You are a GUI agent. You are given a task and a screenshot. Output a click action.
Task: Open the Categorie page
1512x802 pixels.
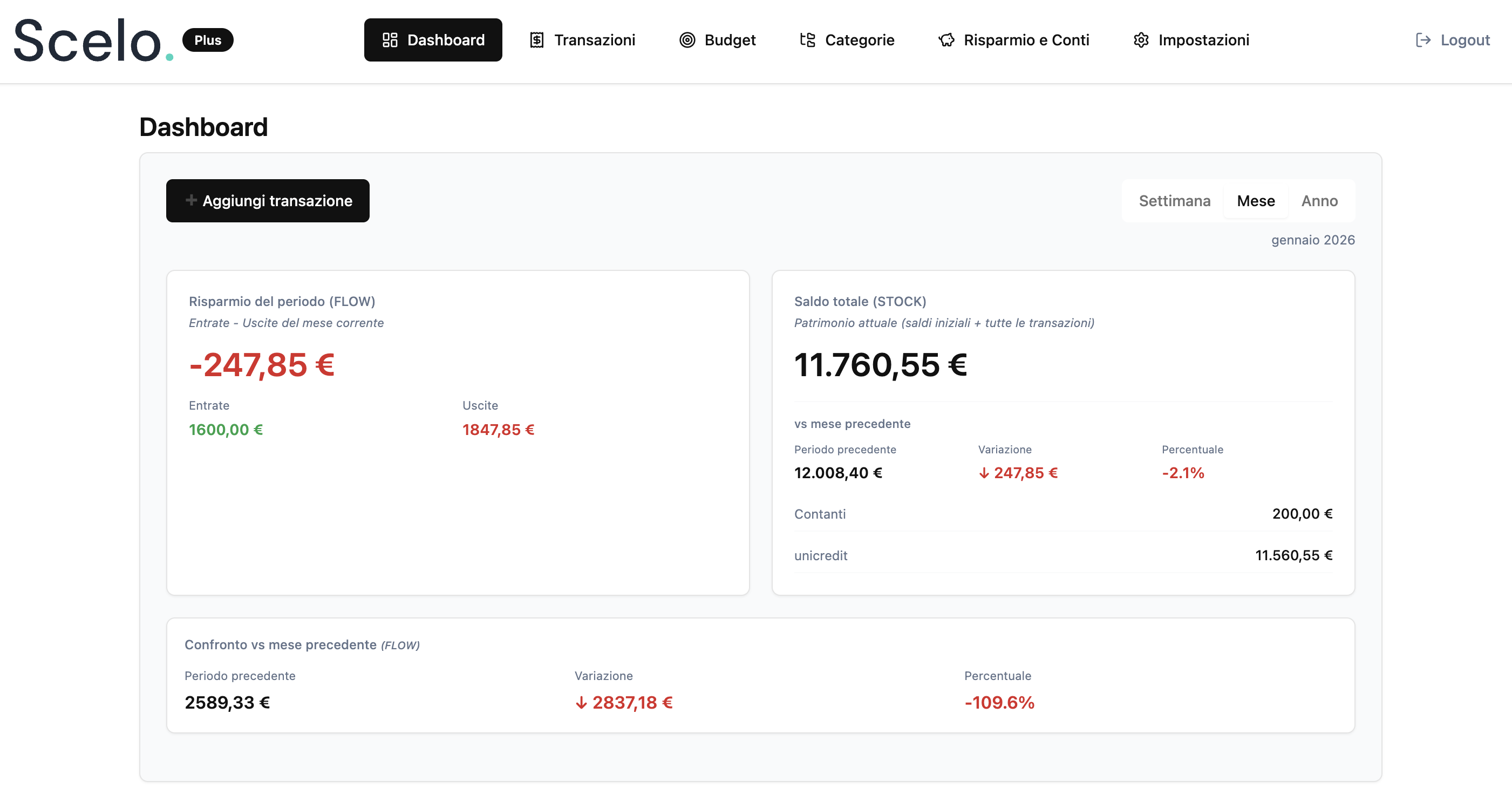point(860,40)
